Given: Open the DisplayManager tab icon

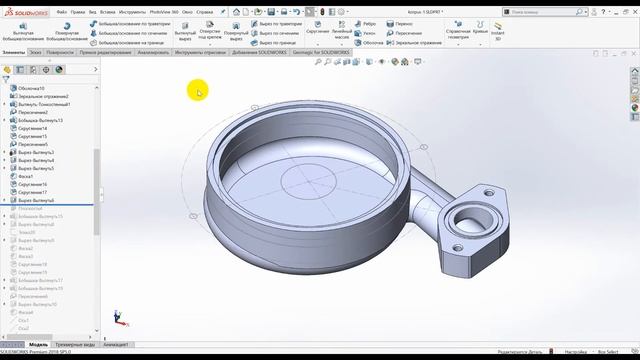Looking at the screenshot, I should 59,70.
